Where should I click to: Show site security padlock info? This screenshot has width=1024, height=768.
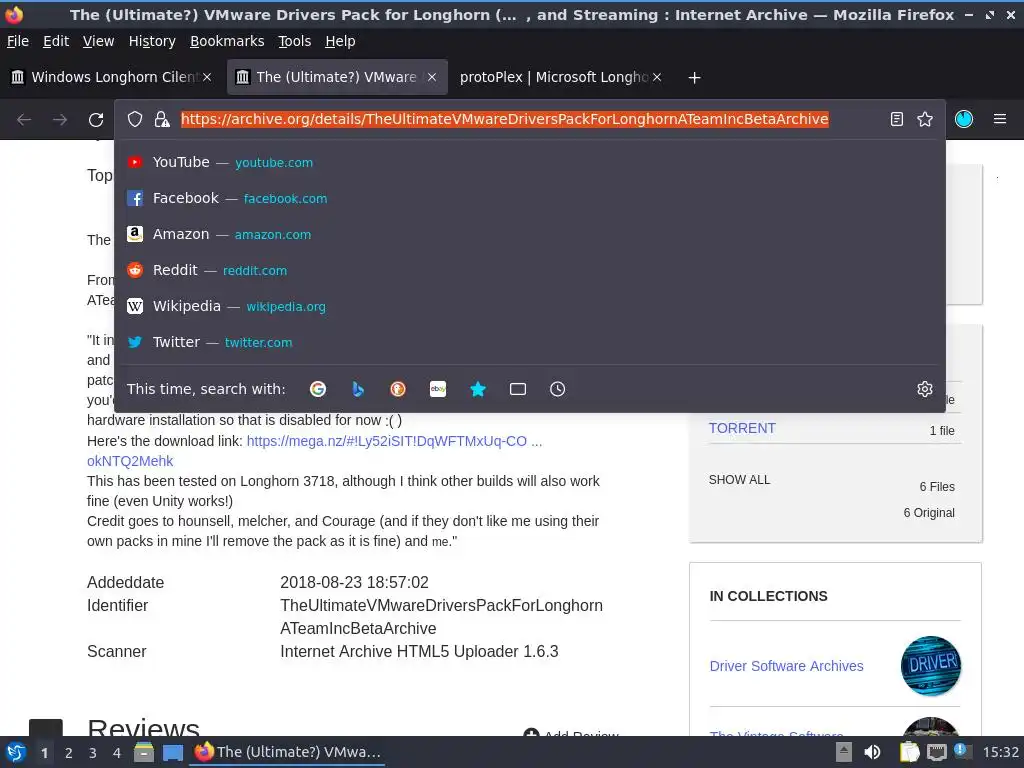click(161, 120)
